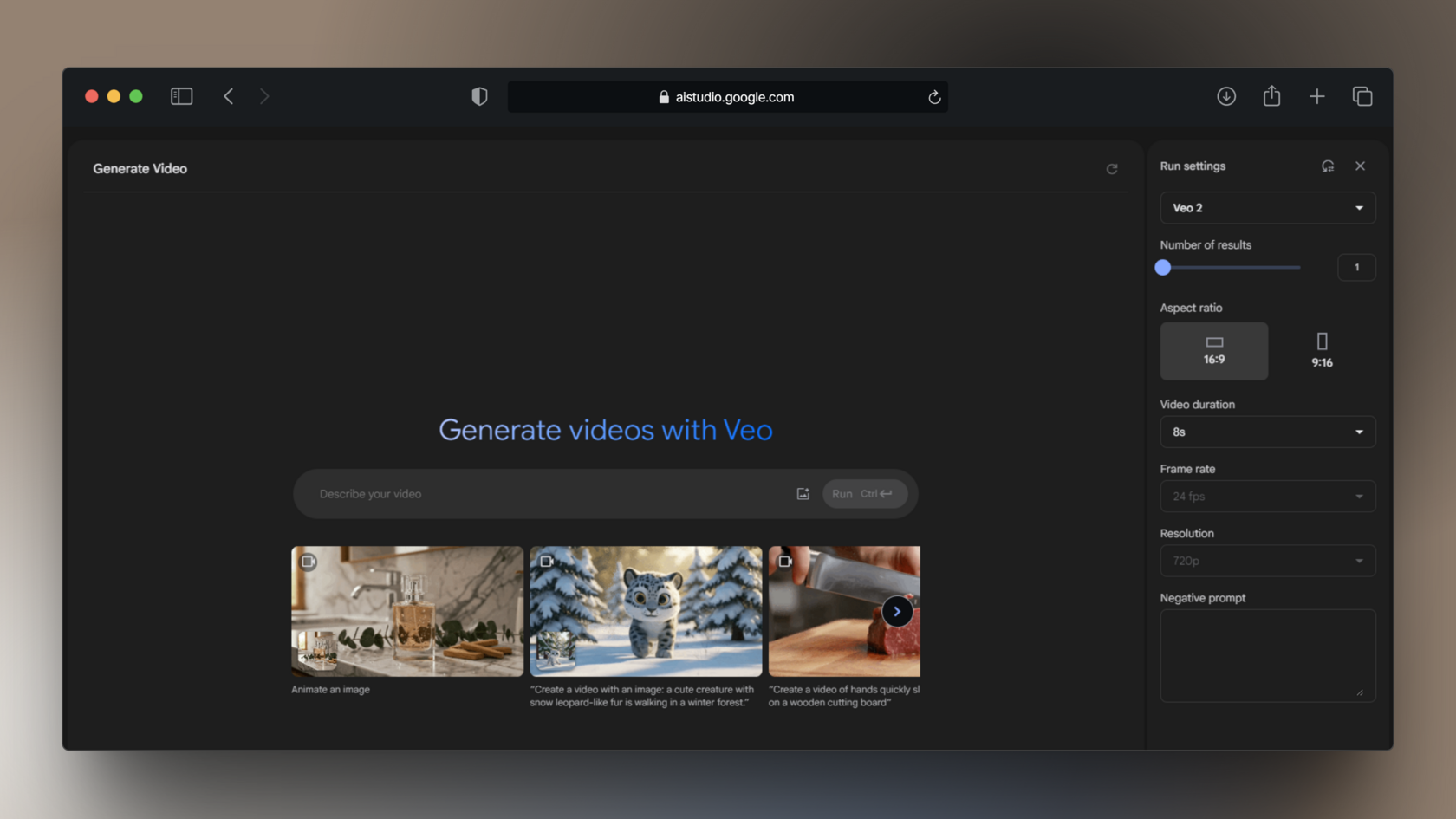Reset run settings to defaults
Viewport: 1456px width, 819px height.
click(1328, 166)
